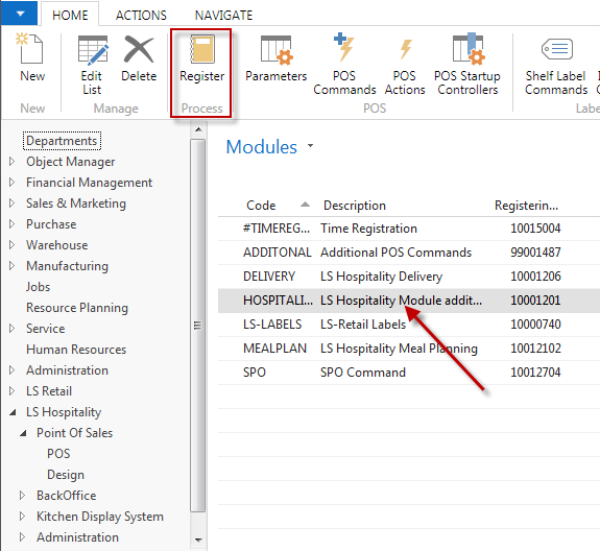Open Parameters from the ribbon
This screenshot has height=551, width=600.
tap(276, 59)
